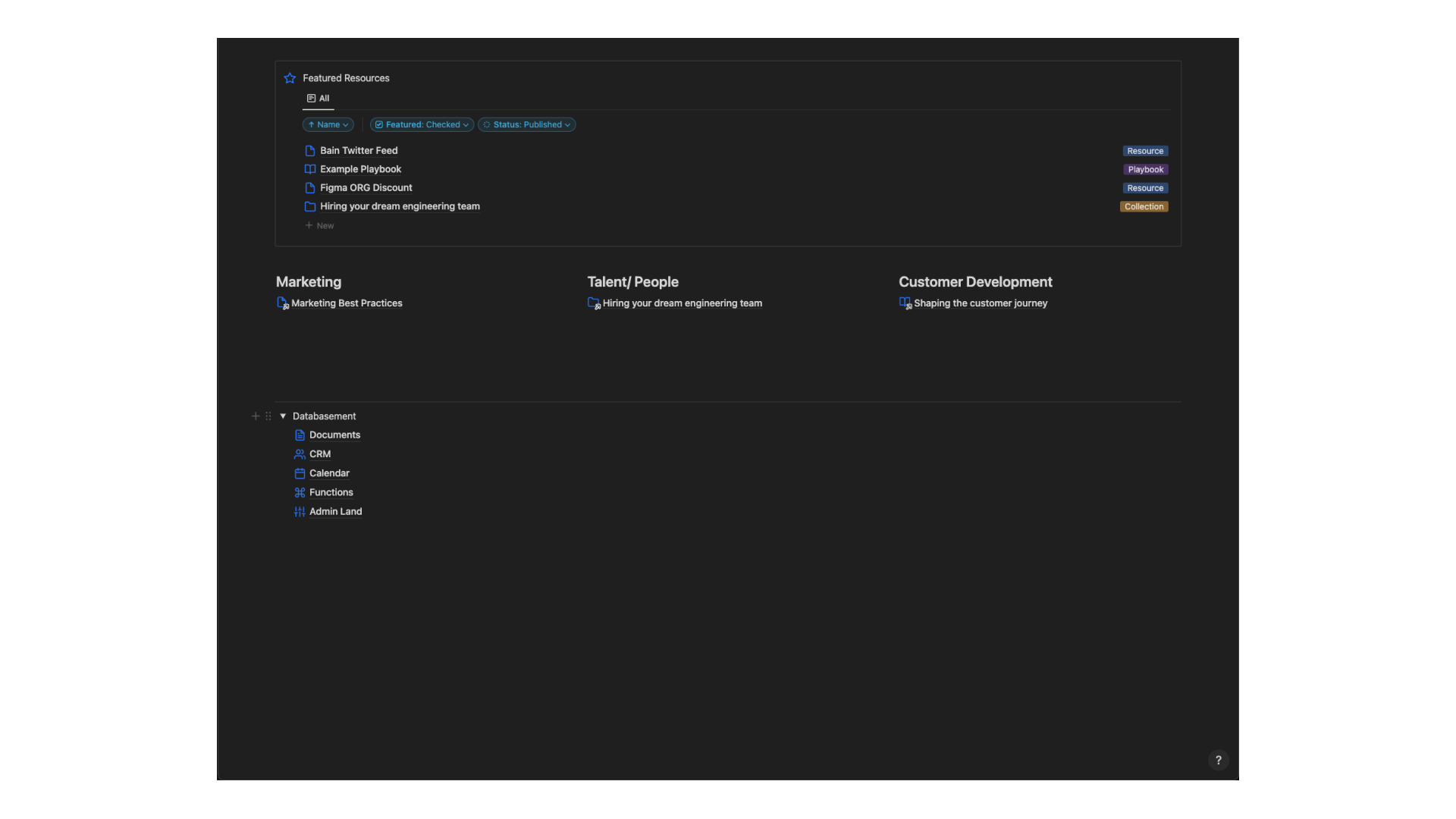
Task: Click the plus icon left of Databasement
Action: 256,416
